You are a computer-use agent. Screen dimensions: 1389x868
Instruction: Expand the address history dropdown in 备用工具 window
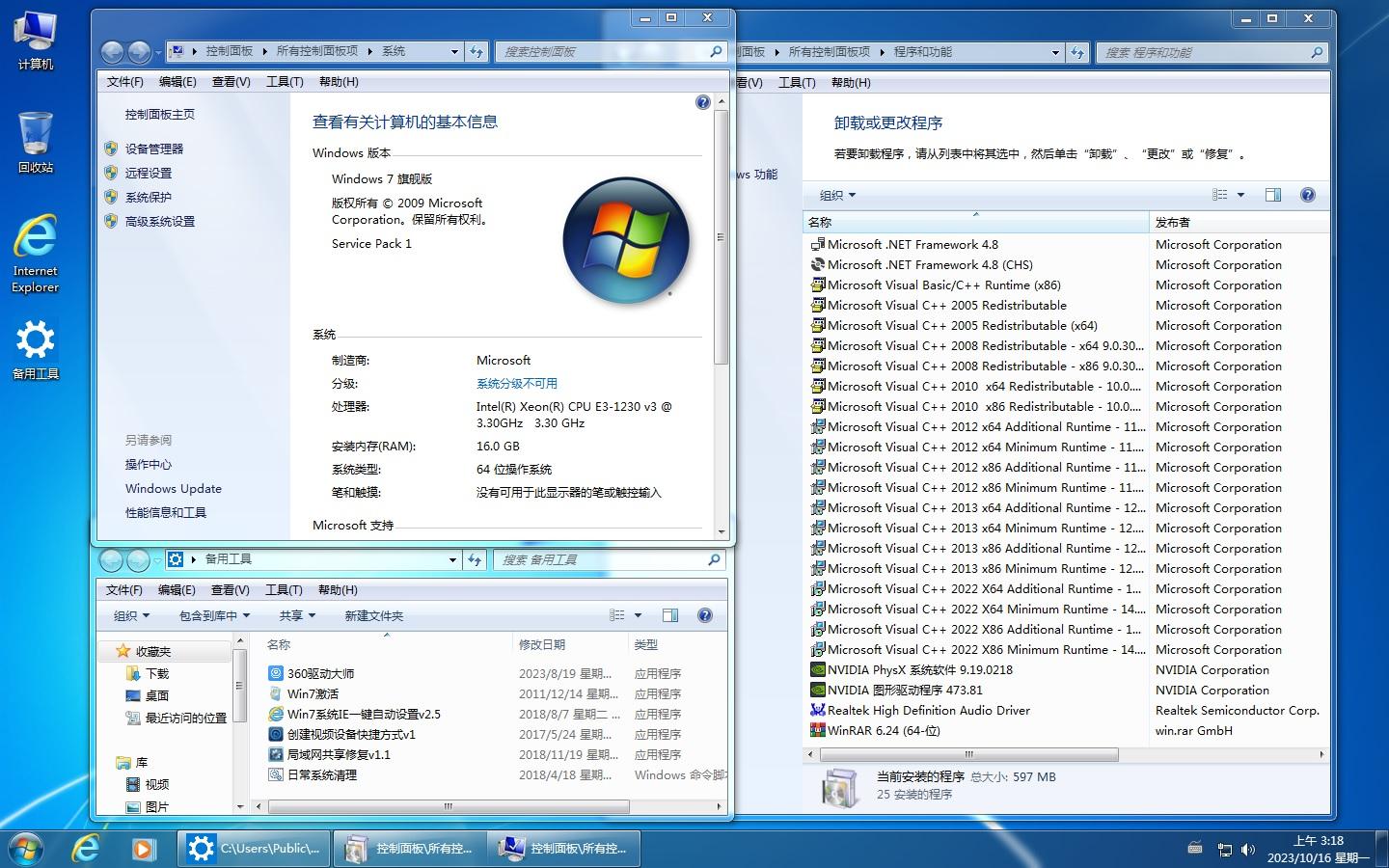point(452,559)
